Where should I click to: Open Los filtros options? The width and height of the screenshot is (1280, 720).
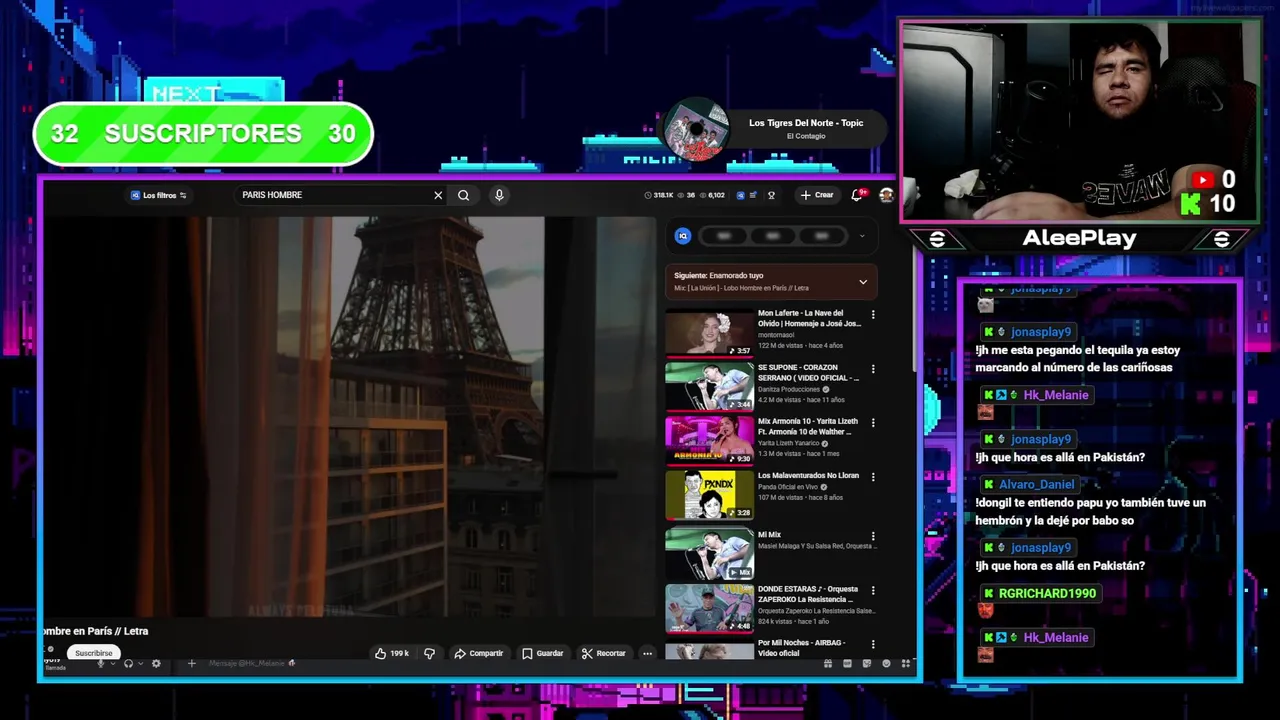159,195
